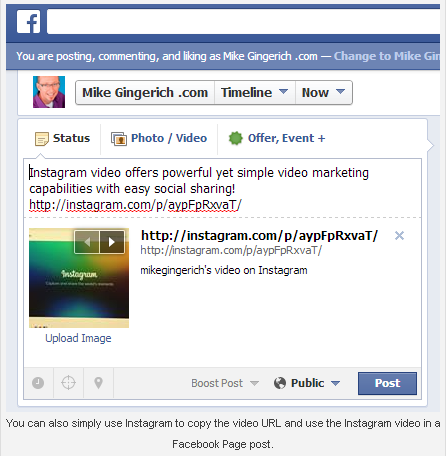This screenshot has width=446, height=456.
Task: Click the Facebook logo icon
Action: click(28, 22)
